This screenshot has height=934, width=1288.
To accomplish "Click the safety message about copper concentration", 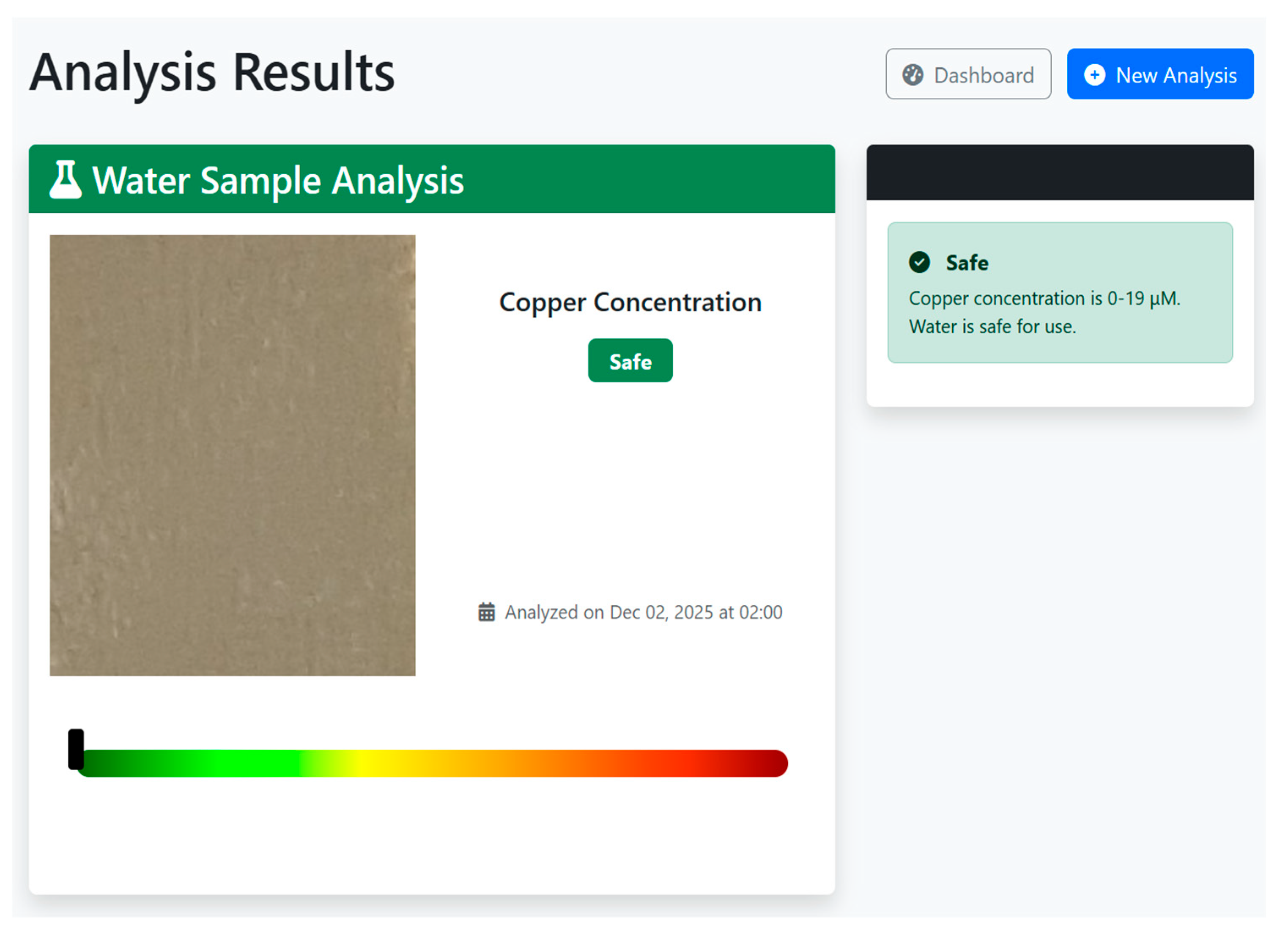I will (x=1045, y=313).
